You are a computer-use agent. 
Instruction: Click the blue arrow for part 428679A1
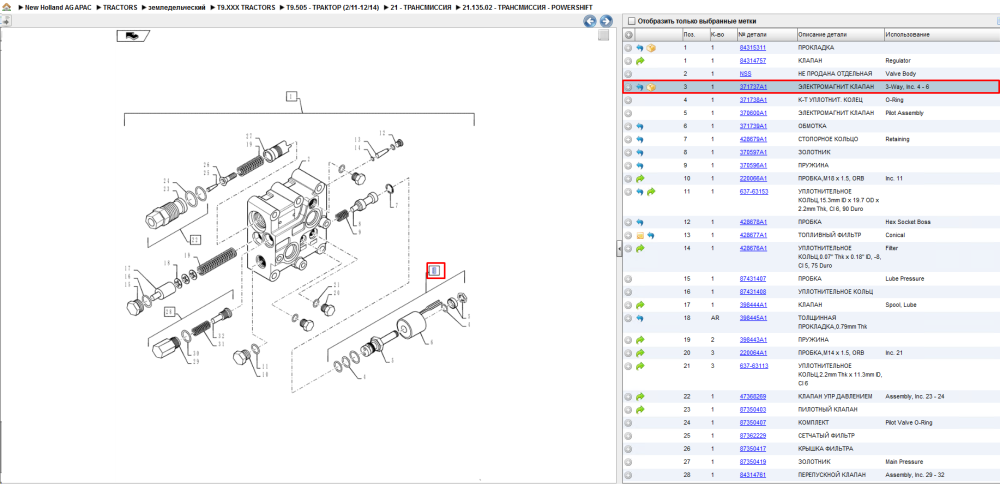click(x=640, y=139)
